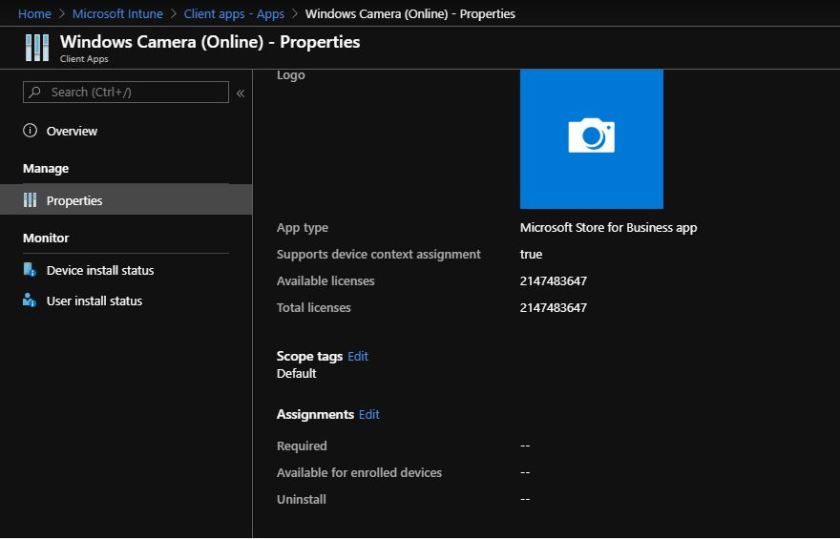Click the Available licenses value 2147483647
Viewport: 840px width, 539px height.
pyautogui.click(x=553, y=281)
